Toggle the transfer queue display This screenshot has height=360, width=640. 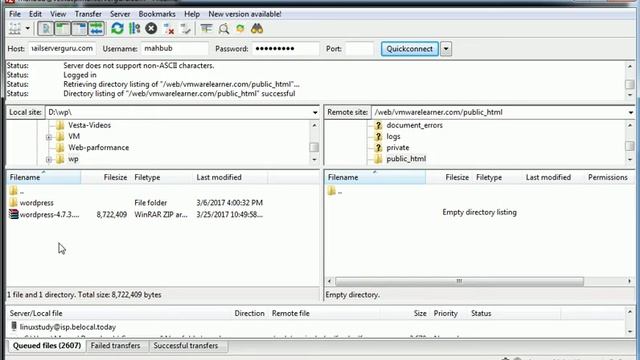(x=96, y=29)
